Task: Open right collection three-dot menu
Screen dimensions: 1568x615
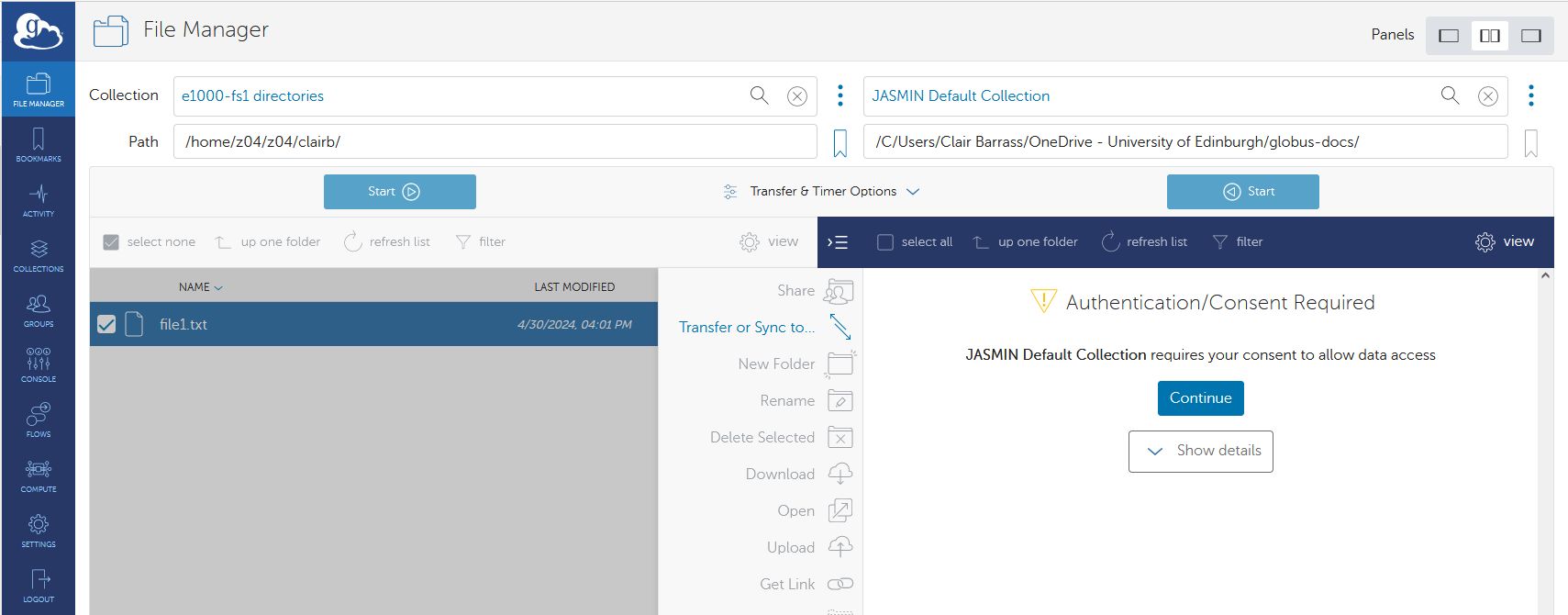Action: pyautogui.click(x=1531, y=95)
